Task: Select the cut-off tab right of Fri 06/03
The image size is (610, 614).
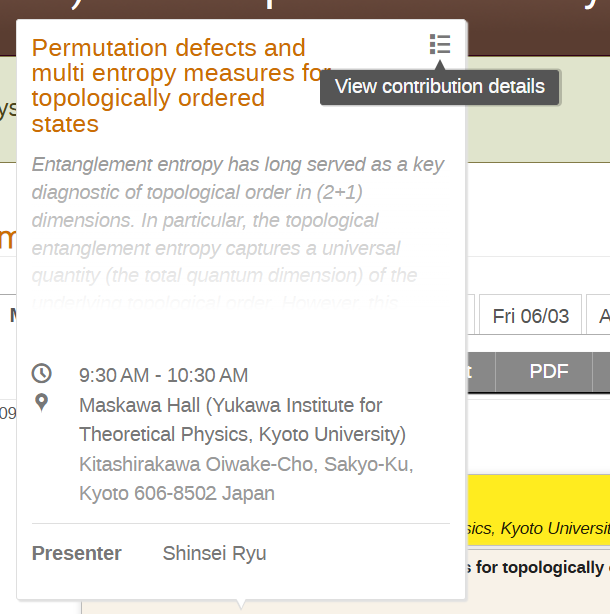Action: pyautogui.click(x=600, y=316)
